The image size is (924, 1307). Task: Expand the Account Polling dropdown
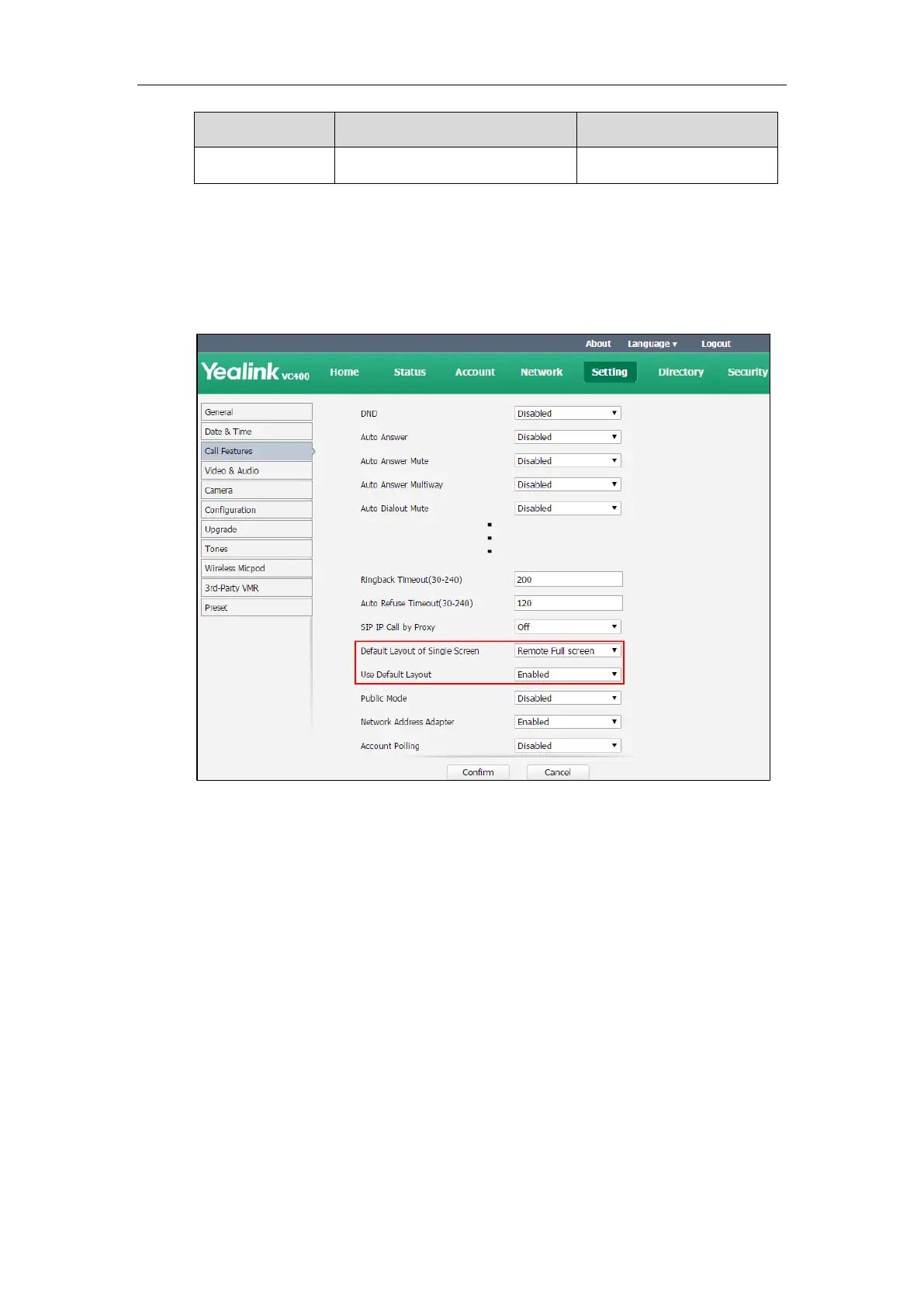tap(568, 746)
